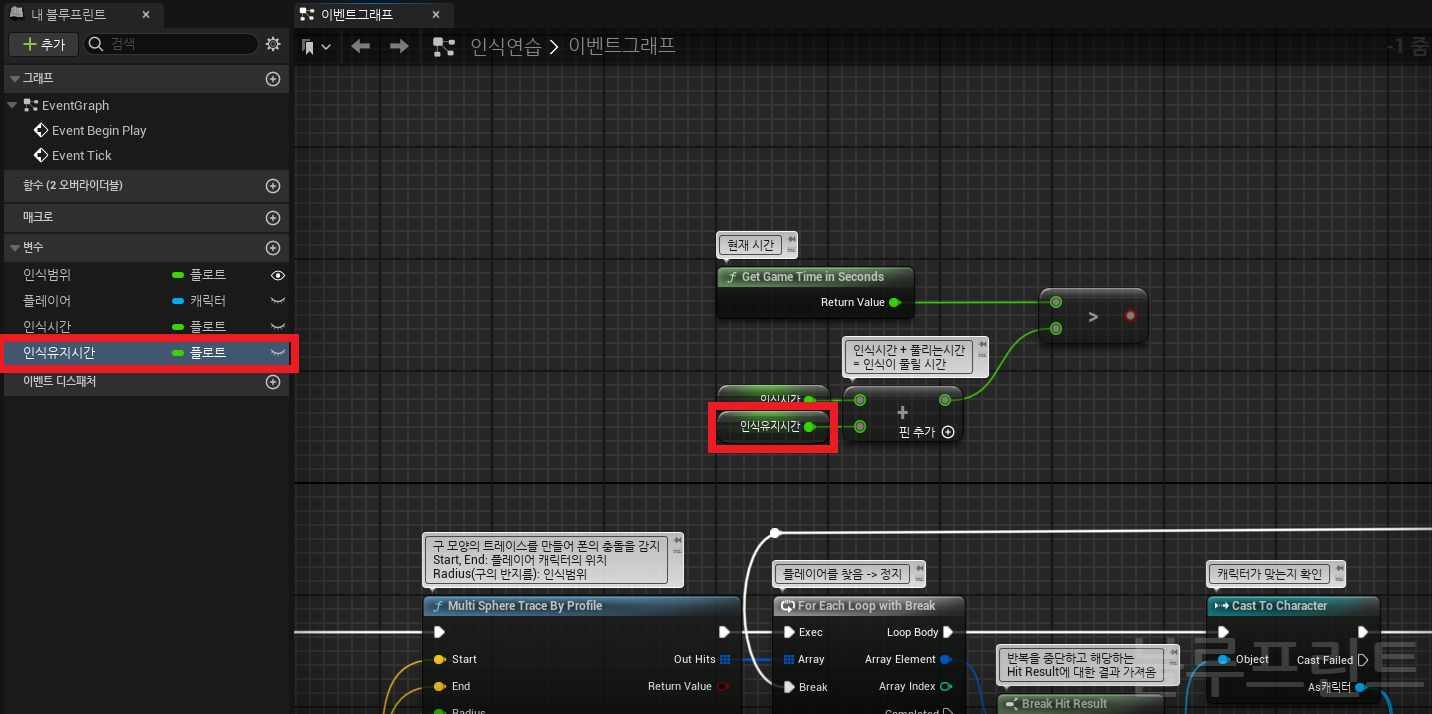Select Event Begin Play in tree

pos(99,130)
